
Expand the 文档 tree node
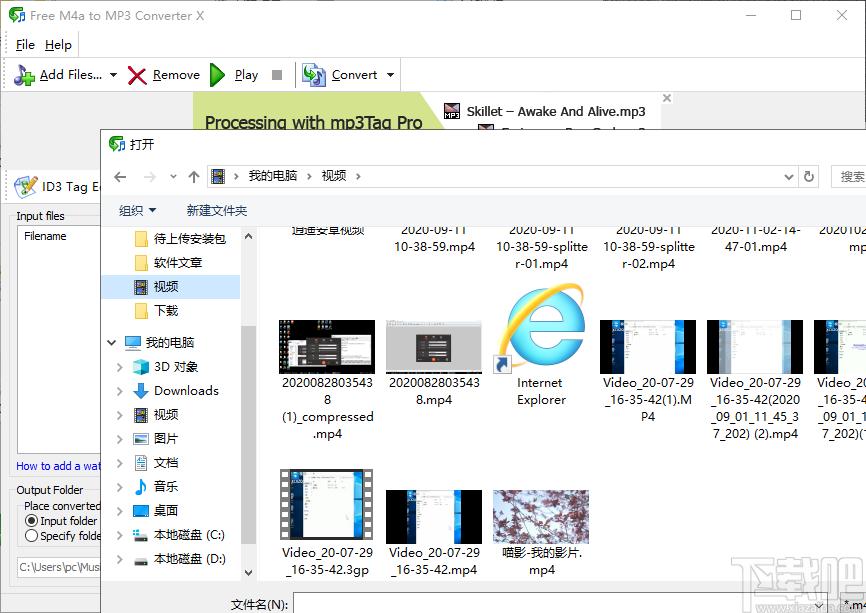click(x=119, y=463)
